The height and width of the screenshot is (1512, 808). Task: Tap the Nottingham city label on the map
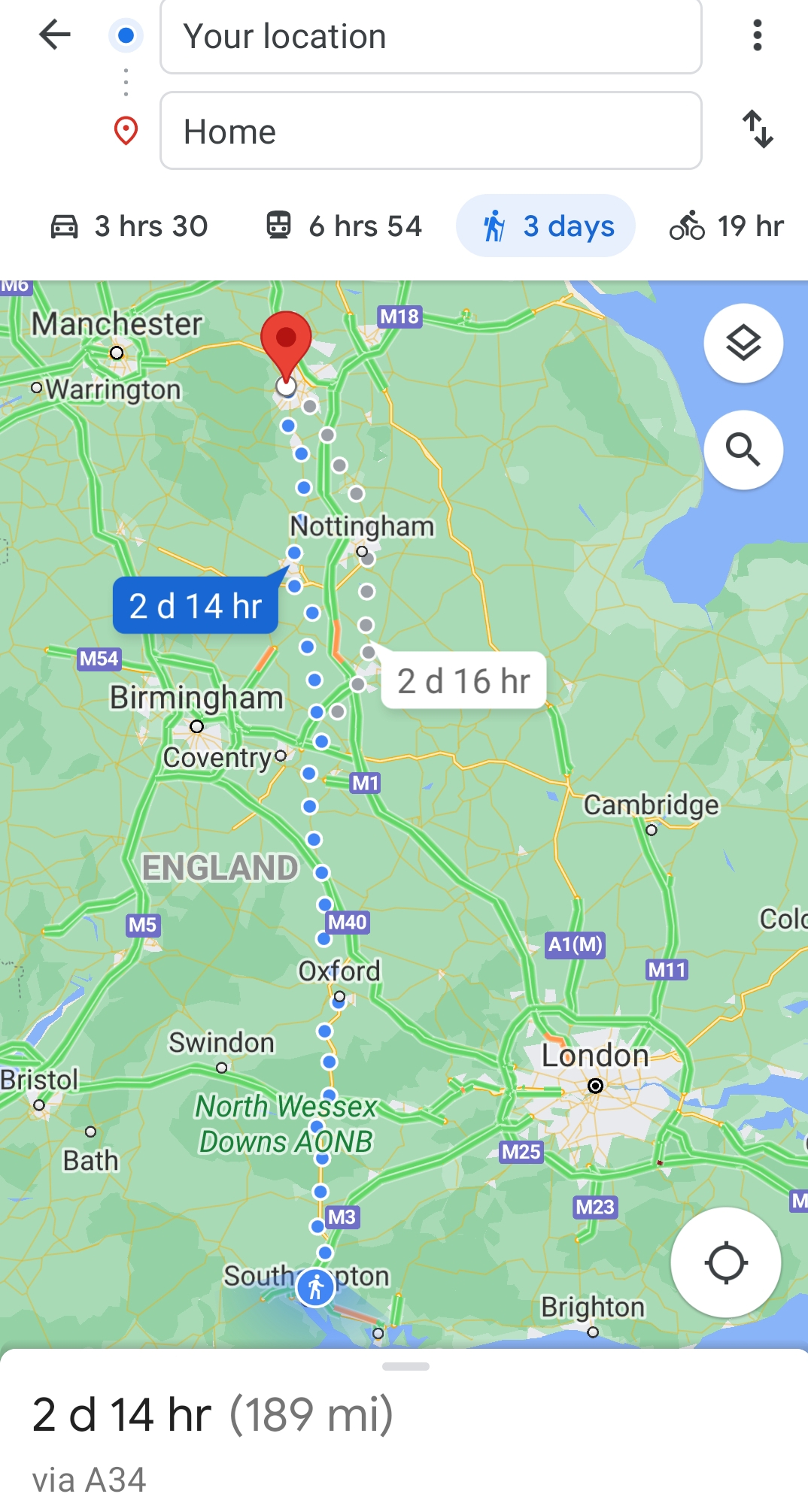click(363, 526)
